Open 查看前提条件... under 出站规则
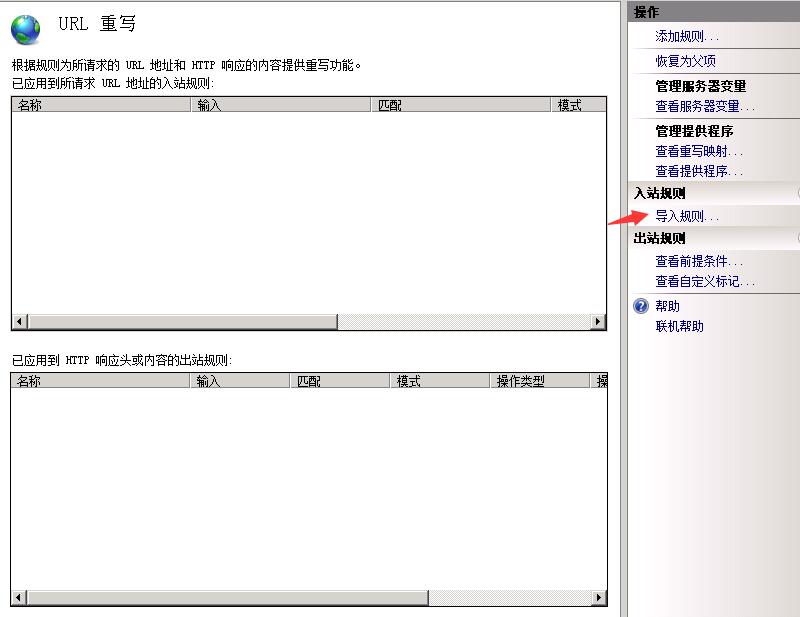This screenshot has width=800, height=617. coord(699,261)
